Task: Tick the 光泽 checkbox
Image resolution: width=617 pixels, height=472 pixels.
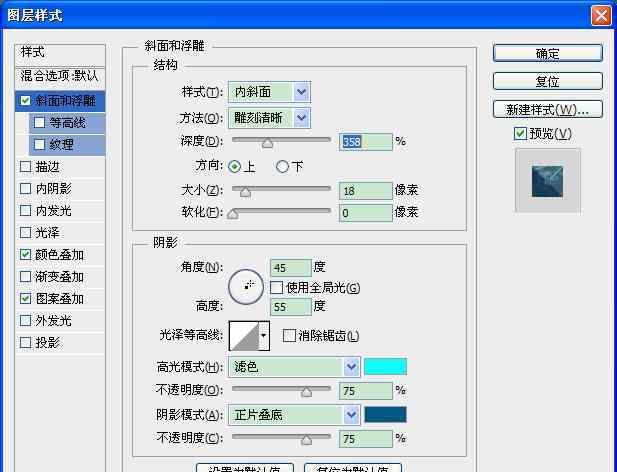Action: pyautogui.click(x=26, y=233)
